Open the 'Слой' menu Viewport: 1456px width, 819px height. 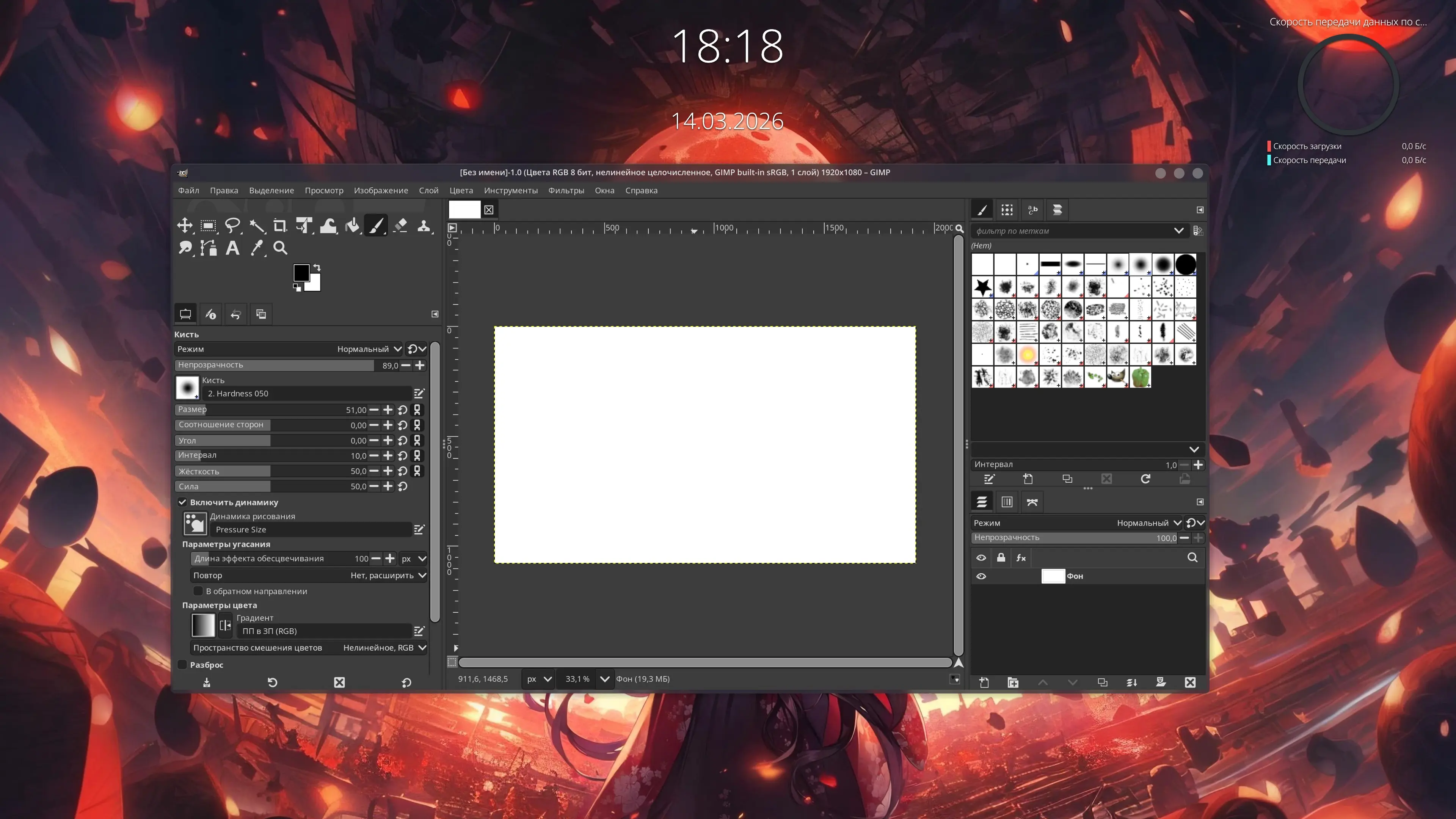(x=428, y=190)
